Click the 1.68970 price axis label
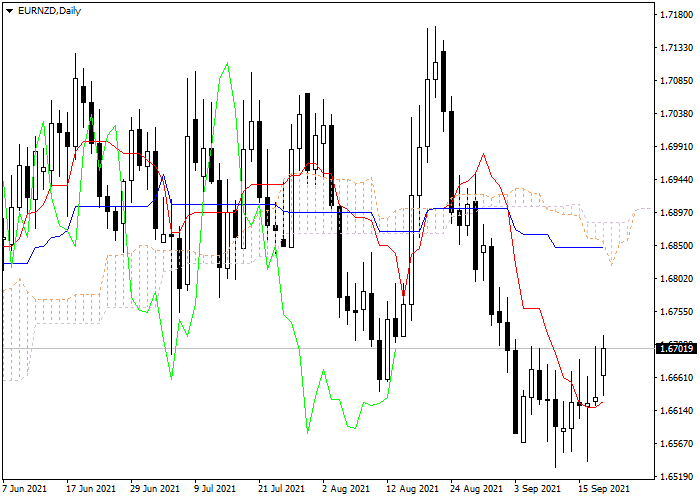 pos(676,212)
